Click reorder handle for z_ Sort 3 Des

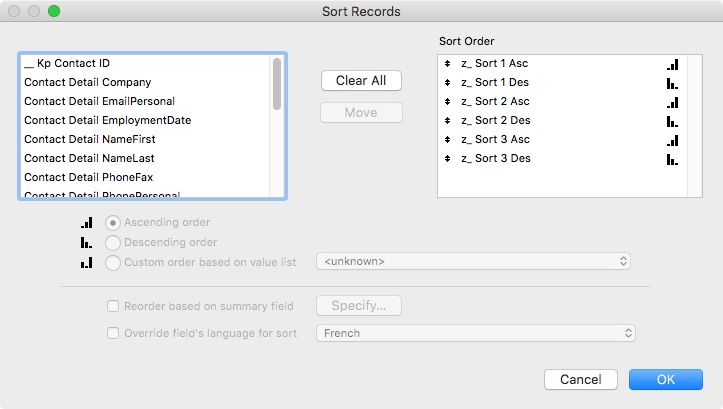pyautogui.click(x=448, y=159)
